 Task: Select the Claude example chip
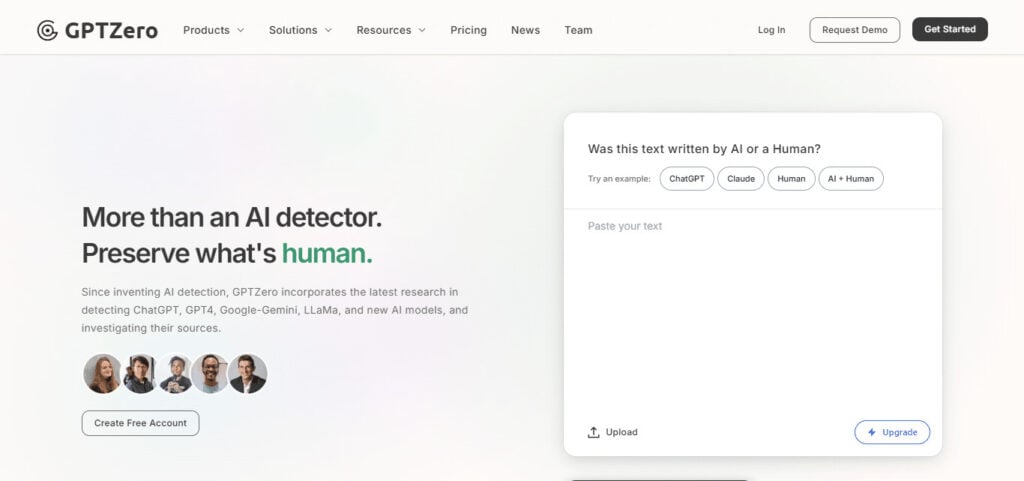741,179
